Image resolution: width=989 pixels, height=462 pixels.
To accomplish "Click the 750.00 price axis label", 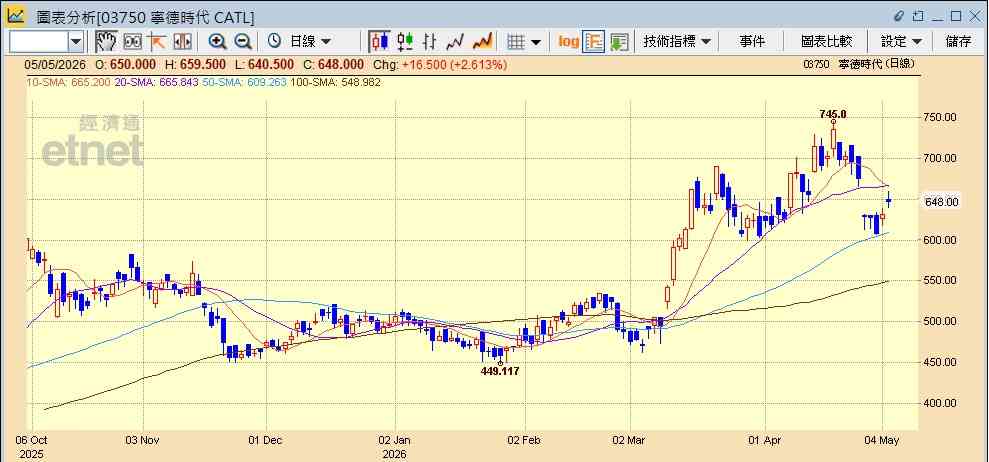I will point(942,117).
